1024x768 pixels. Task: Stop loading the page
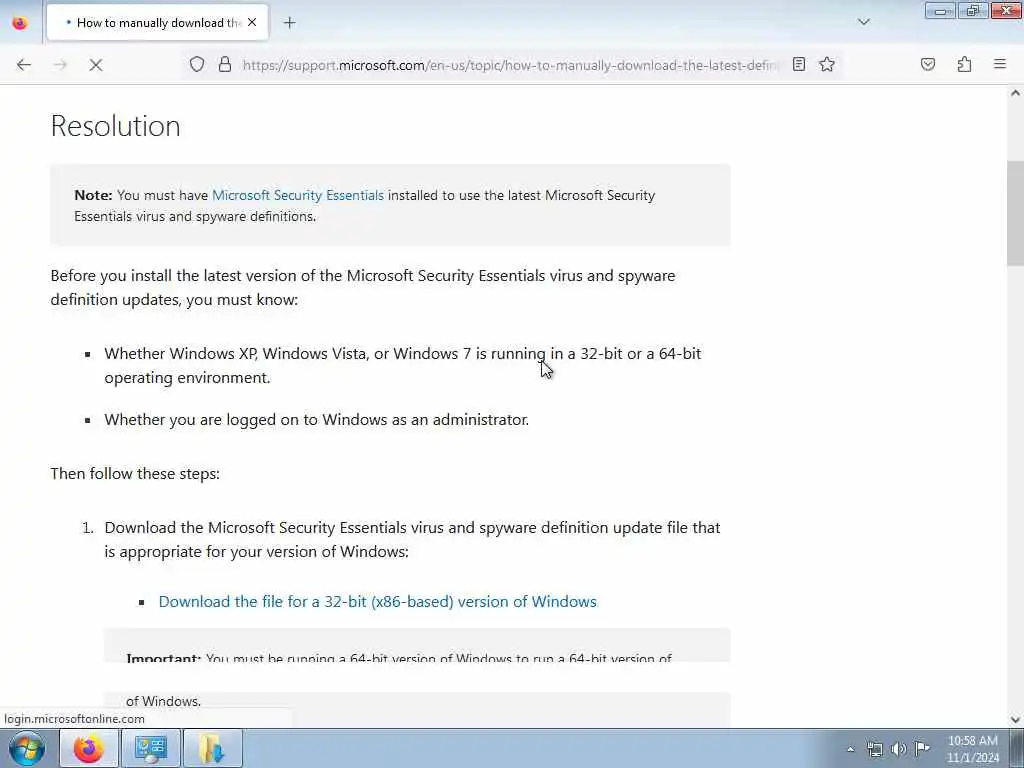click(96, 65)
